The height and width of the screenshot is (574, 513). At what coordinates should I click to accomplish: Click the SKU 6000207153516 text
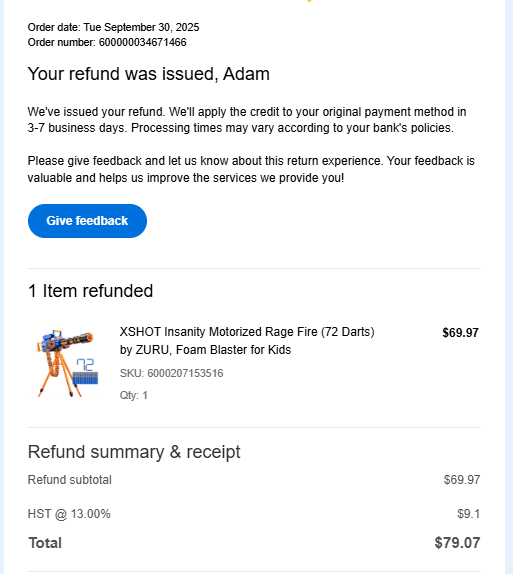(x=171, y=373)
